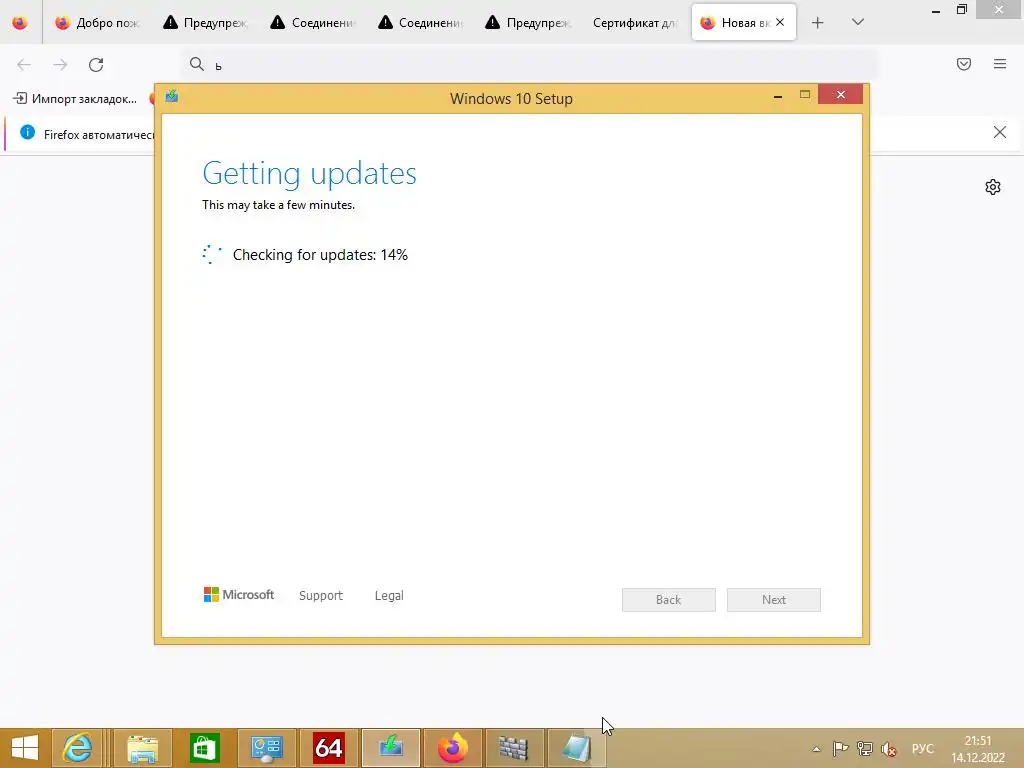Open the firewall brick-wall taskbar icon

[514, 748]
